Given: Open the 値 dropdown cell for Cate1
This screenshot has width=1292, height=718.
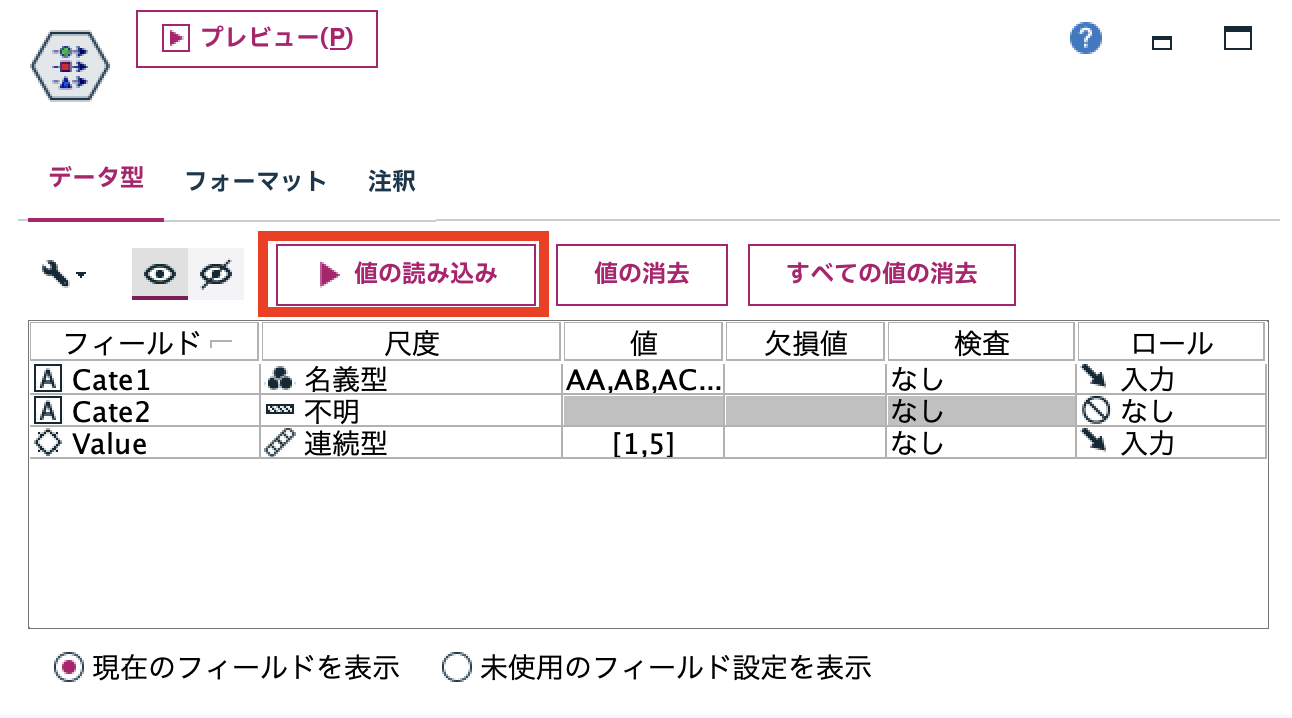Looking at the screenshot, I should coord(643,378).
